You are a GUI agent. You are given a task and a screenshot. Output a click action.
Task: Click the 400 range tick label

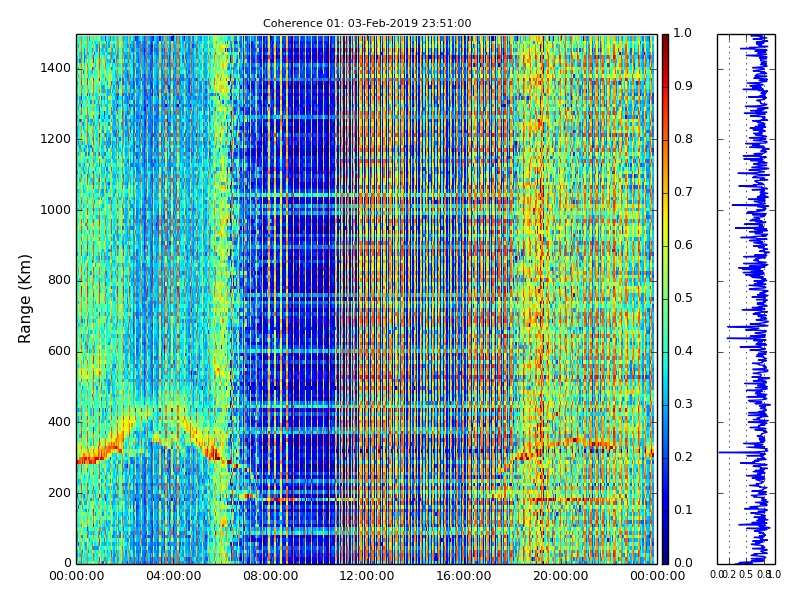[x=59, y=422]
